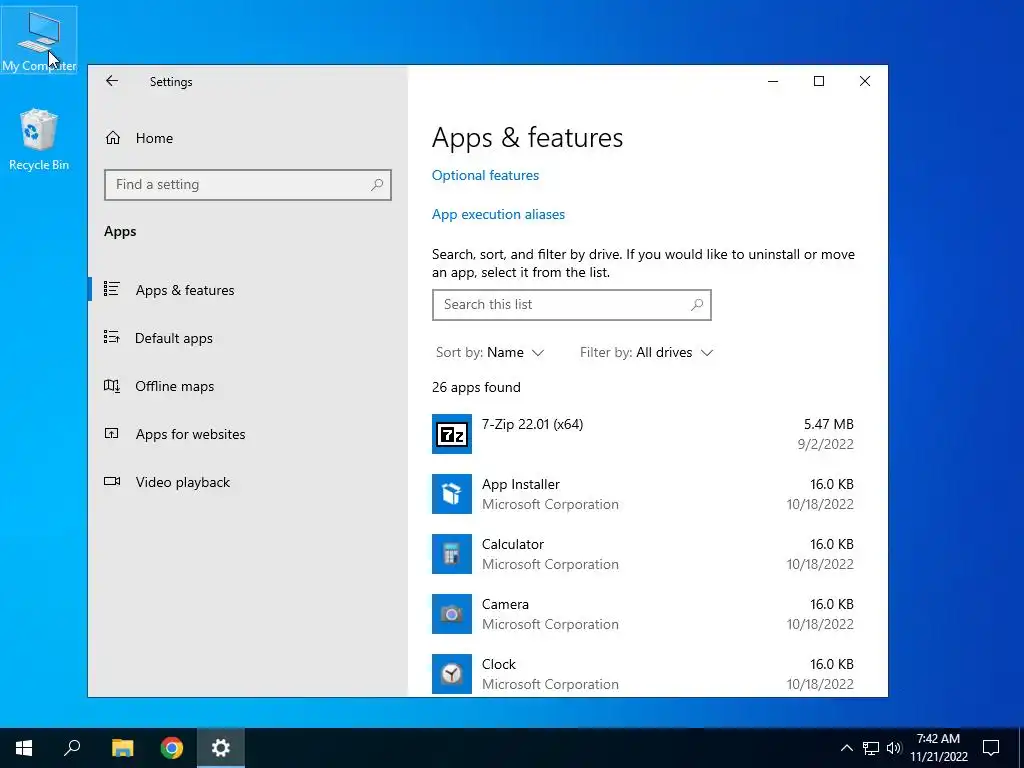
Task: Click the back arrow in Settings
Action: coord(112,81)
